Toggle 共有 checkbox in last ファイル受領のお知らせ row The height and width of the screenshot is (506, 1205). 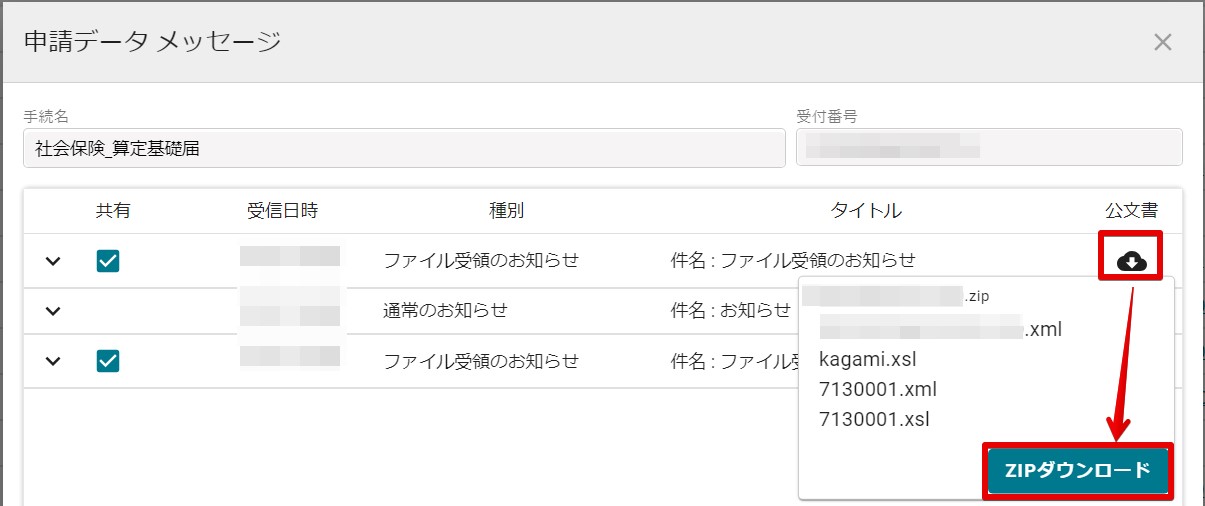pyautogui.click(x=108, y=361)
